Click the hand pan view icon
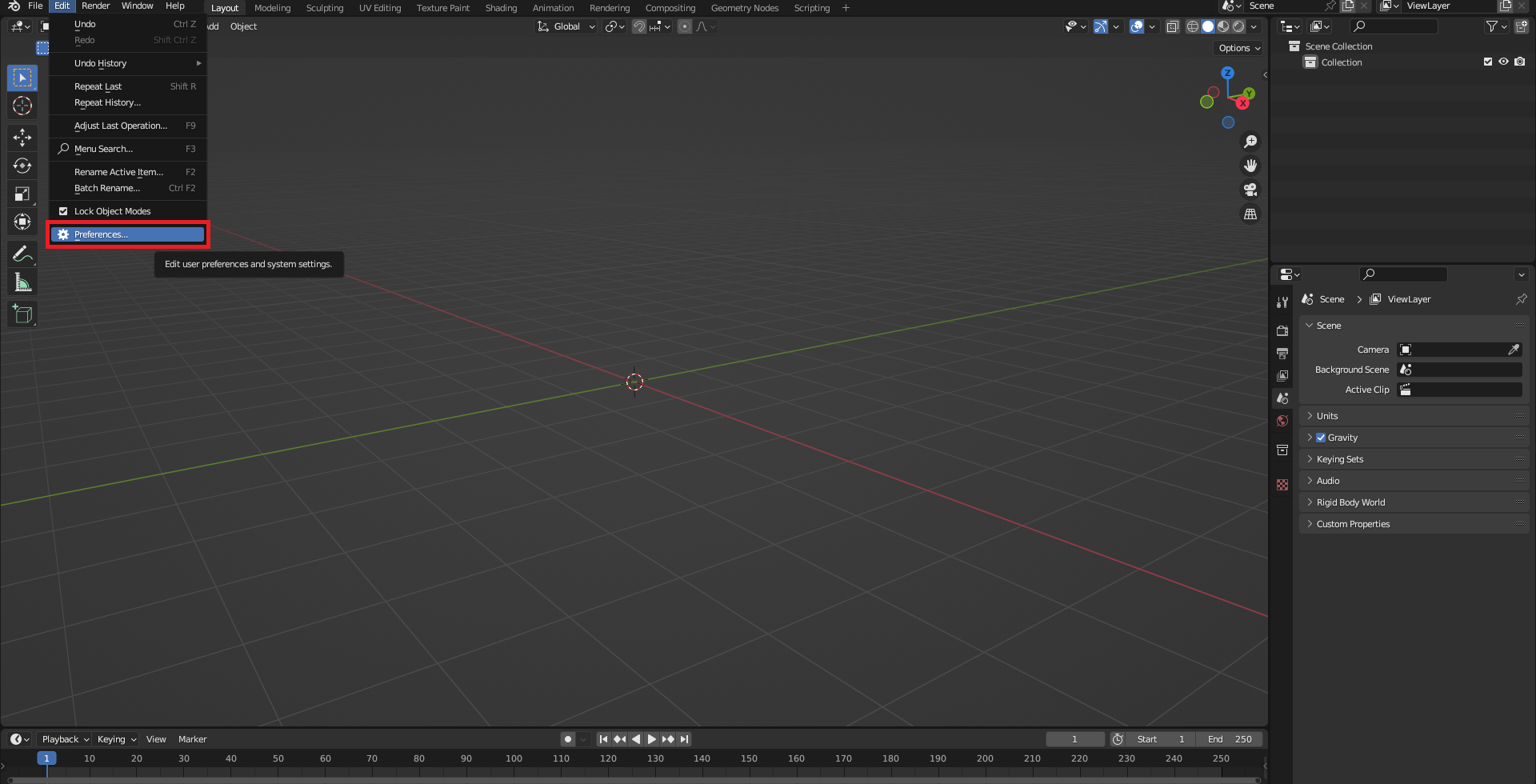 pyautogui.click(x=1250, y=166)
